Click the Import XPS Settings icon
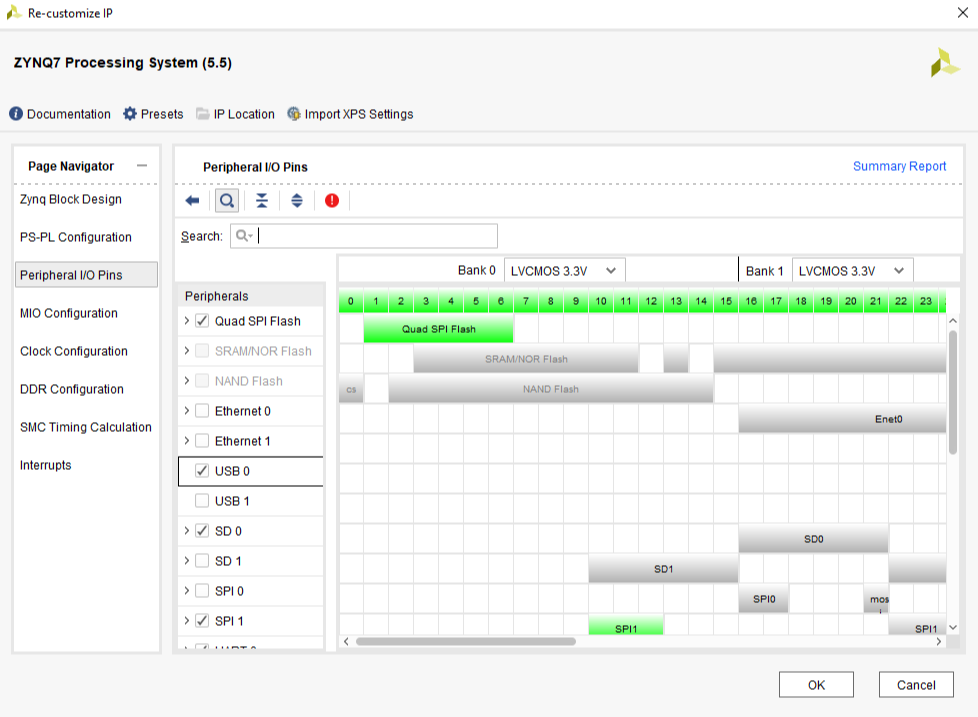The width and height of the screenshot is (978, 717). [x=293, y=114]
